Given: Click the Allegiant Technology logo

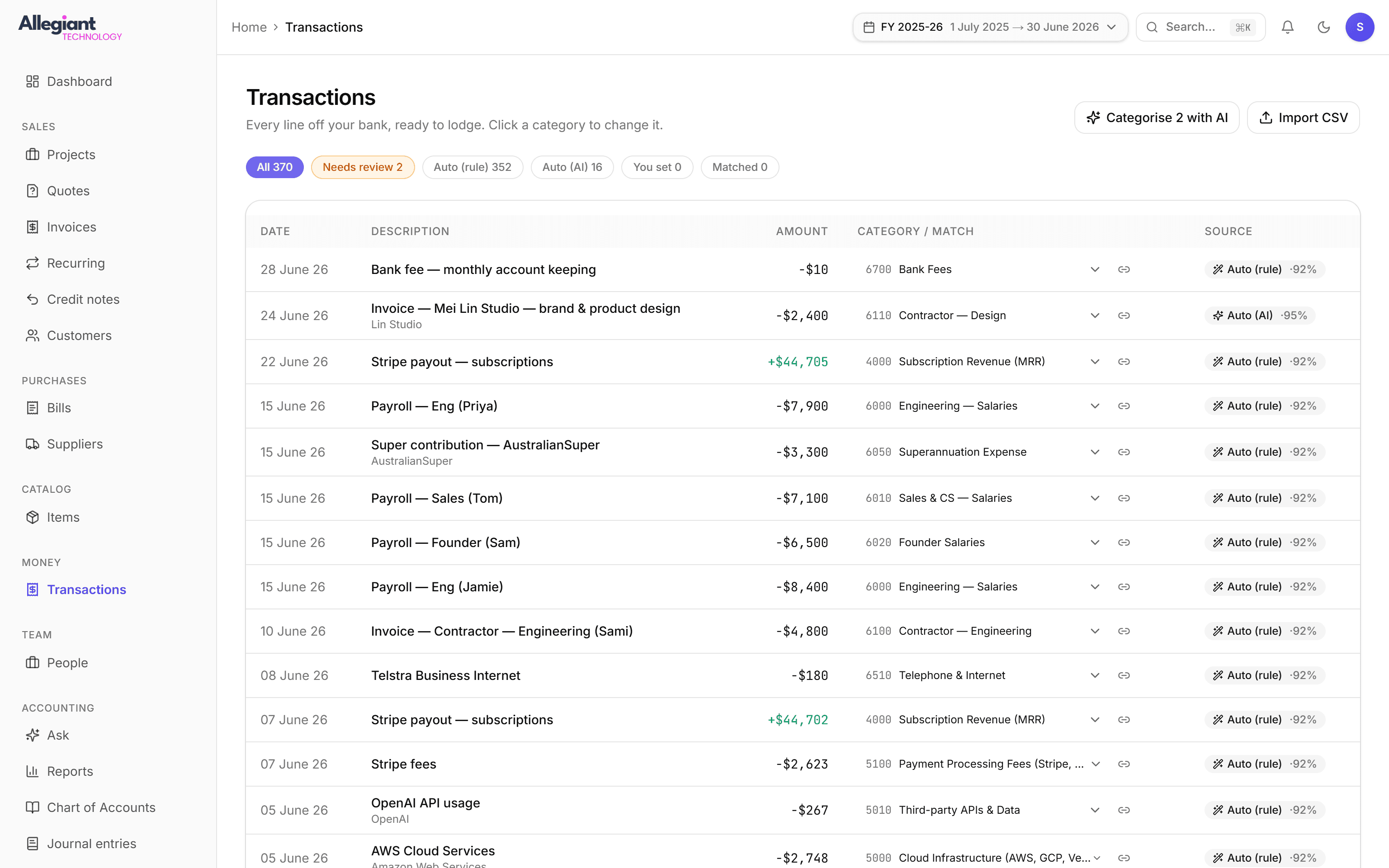Looking at the screenshot, I should [x=70, y=28].
